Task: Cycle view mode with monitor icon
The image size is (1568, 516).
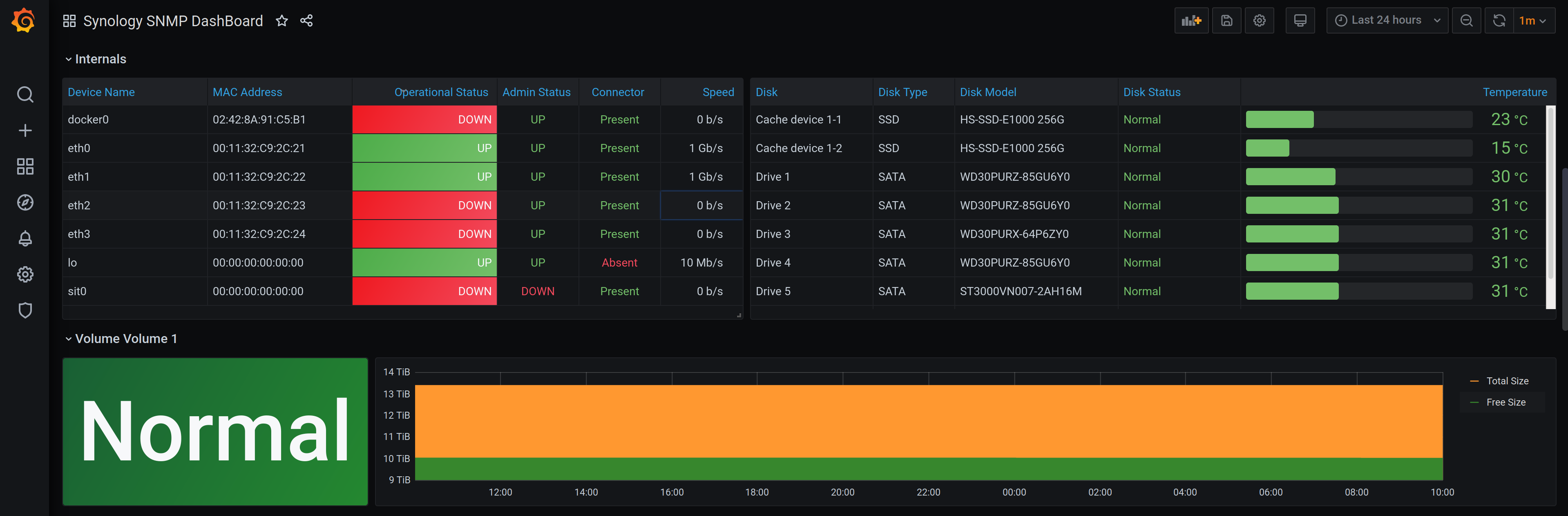Action: tap(1300, 21)
